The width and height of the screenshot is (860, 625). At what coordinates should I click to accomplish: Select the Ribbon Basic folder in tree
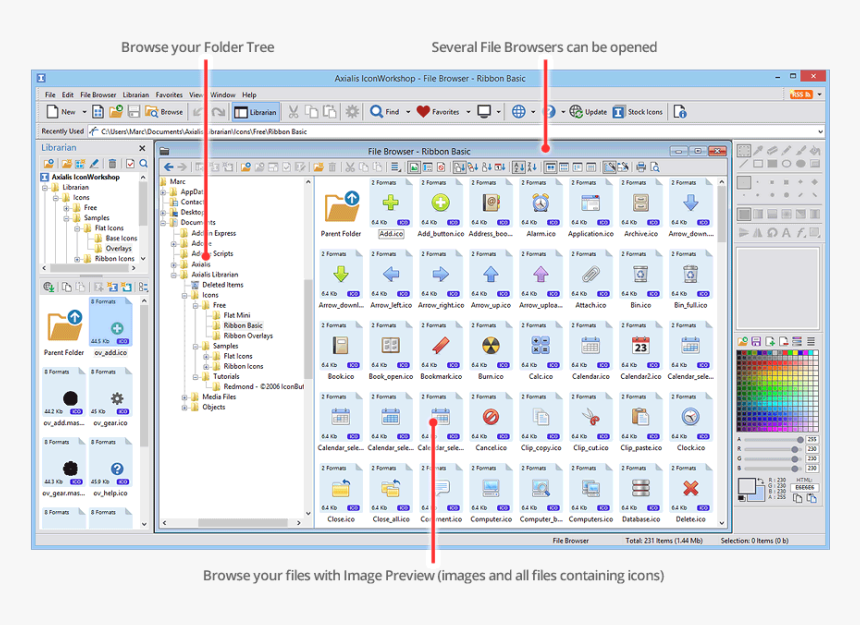(x=242, y=326)
